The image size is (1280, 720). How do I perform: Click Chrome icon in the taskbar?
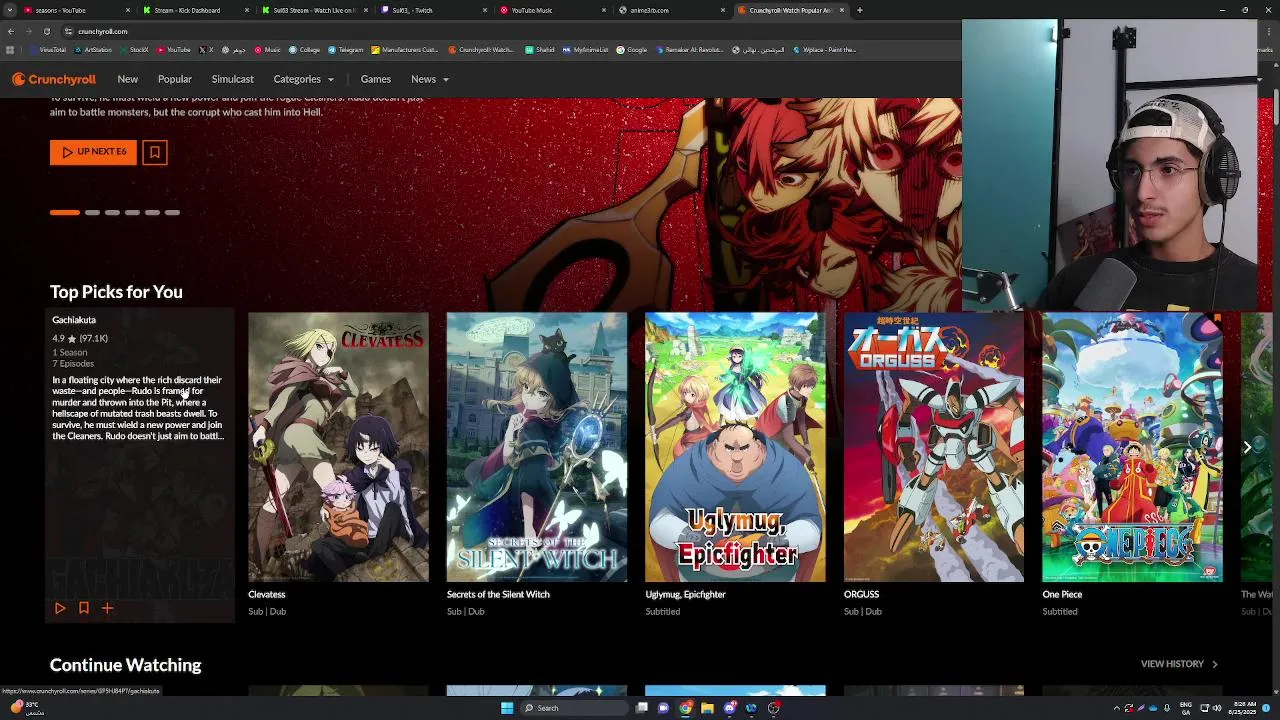[x=685, y=708]
